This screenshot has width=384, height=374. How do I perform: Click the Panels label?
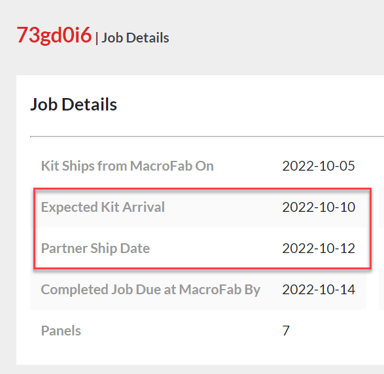tap(61, 331)
